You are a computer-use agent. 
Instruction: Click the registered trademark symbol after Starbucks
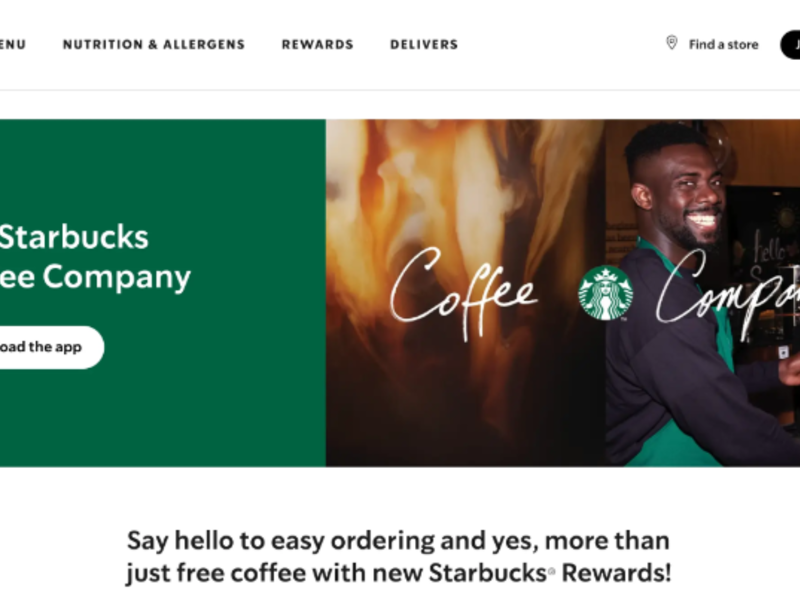552,572
